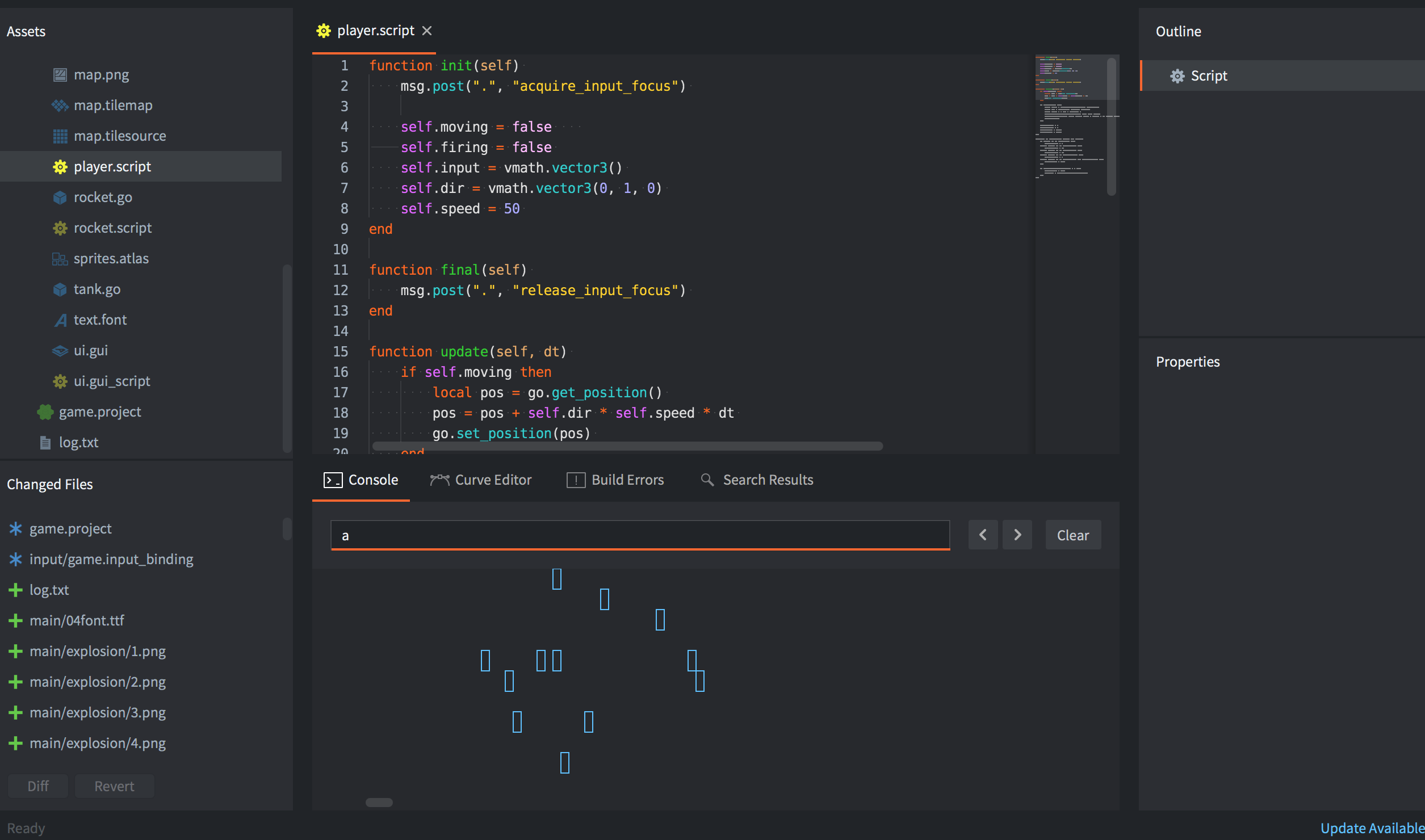Go to next console search match
The image size is (1425, 840).
[x=1017, y=535]
